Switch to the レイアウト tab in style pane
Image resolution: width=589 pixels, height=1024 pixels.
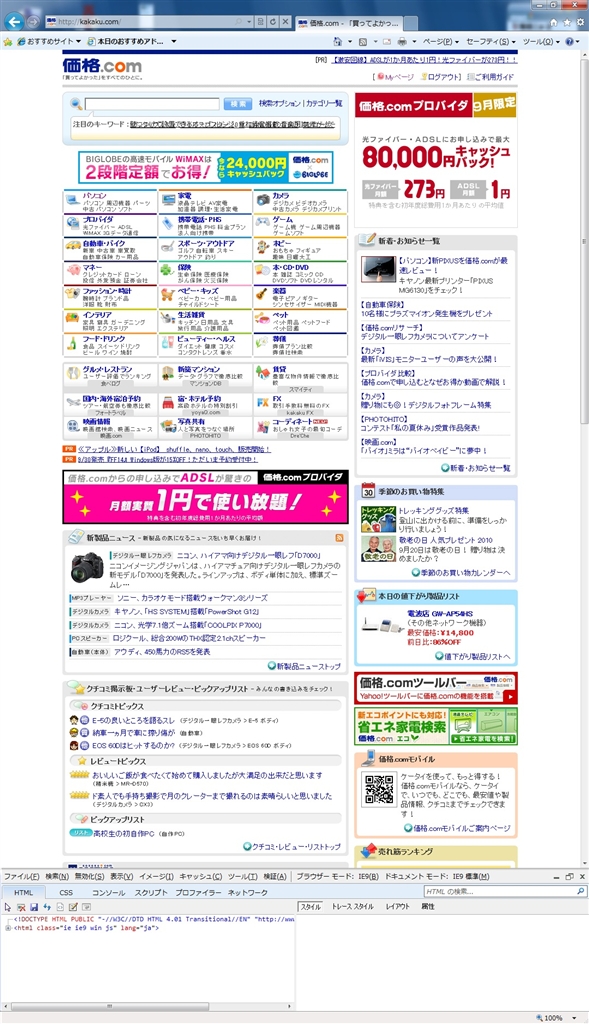tap(397, 906)
